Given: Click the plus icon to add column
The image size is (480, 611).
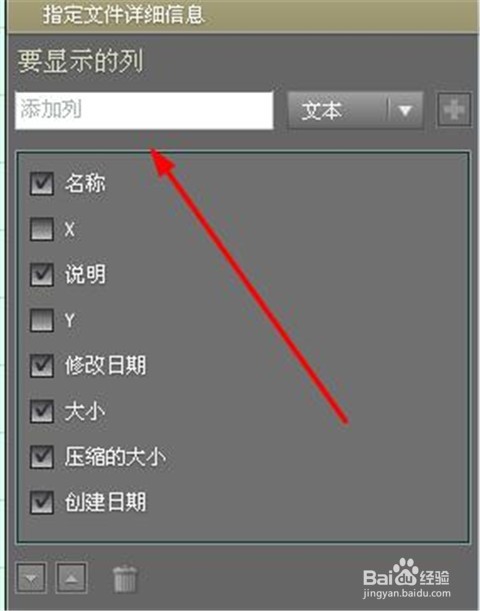Looking at the screenshot, I should (454, 110).
